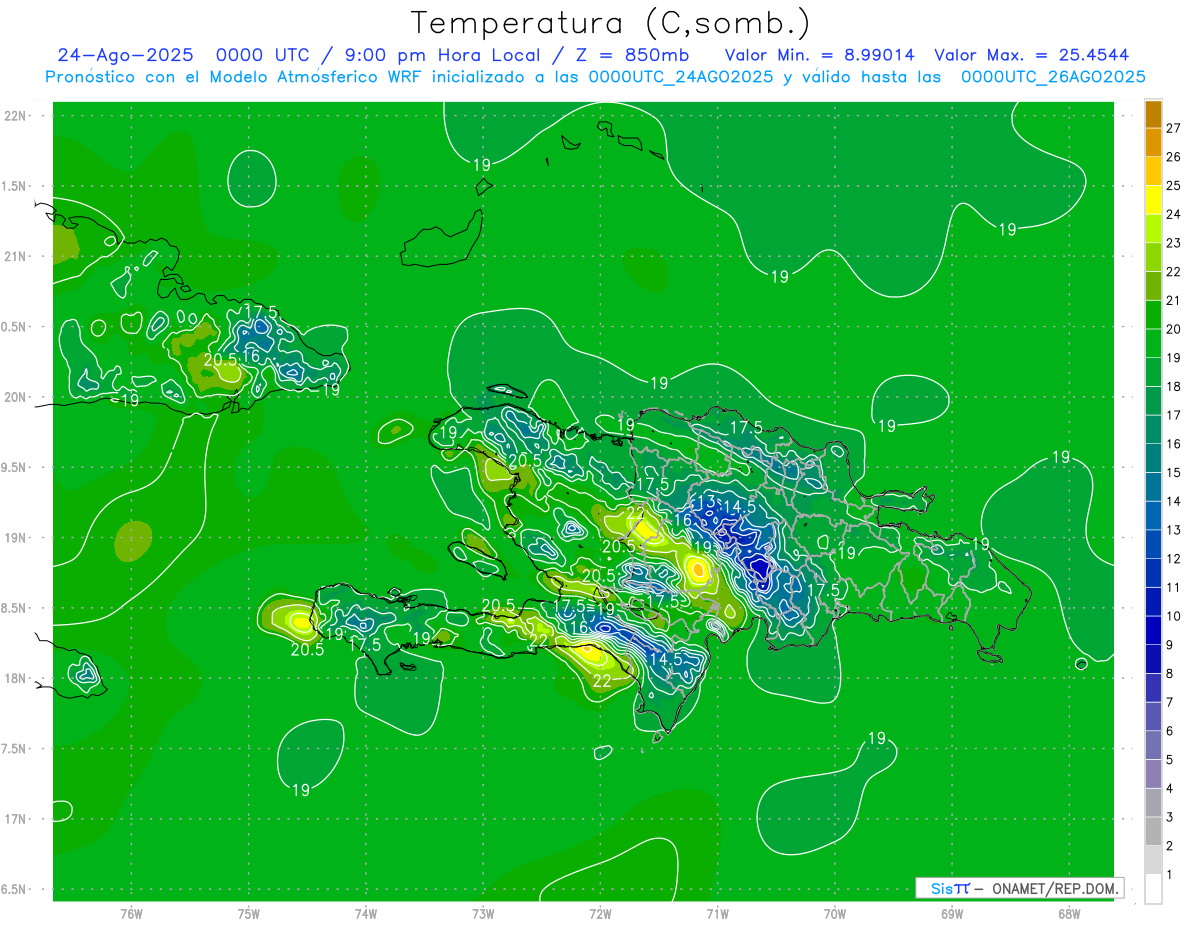
Task: Click the '19N' latitude label
Action: [15, 538]
